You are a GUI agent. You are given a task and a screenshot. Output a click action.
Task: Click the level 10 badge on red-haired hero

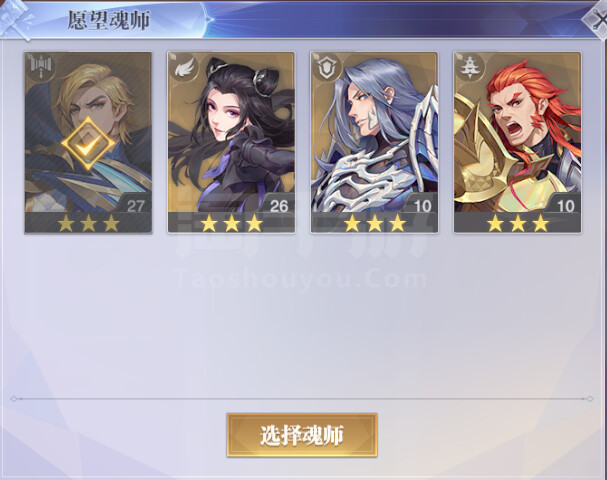point(565,206)
